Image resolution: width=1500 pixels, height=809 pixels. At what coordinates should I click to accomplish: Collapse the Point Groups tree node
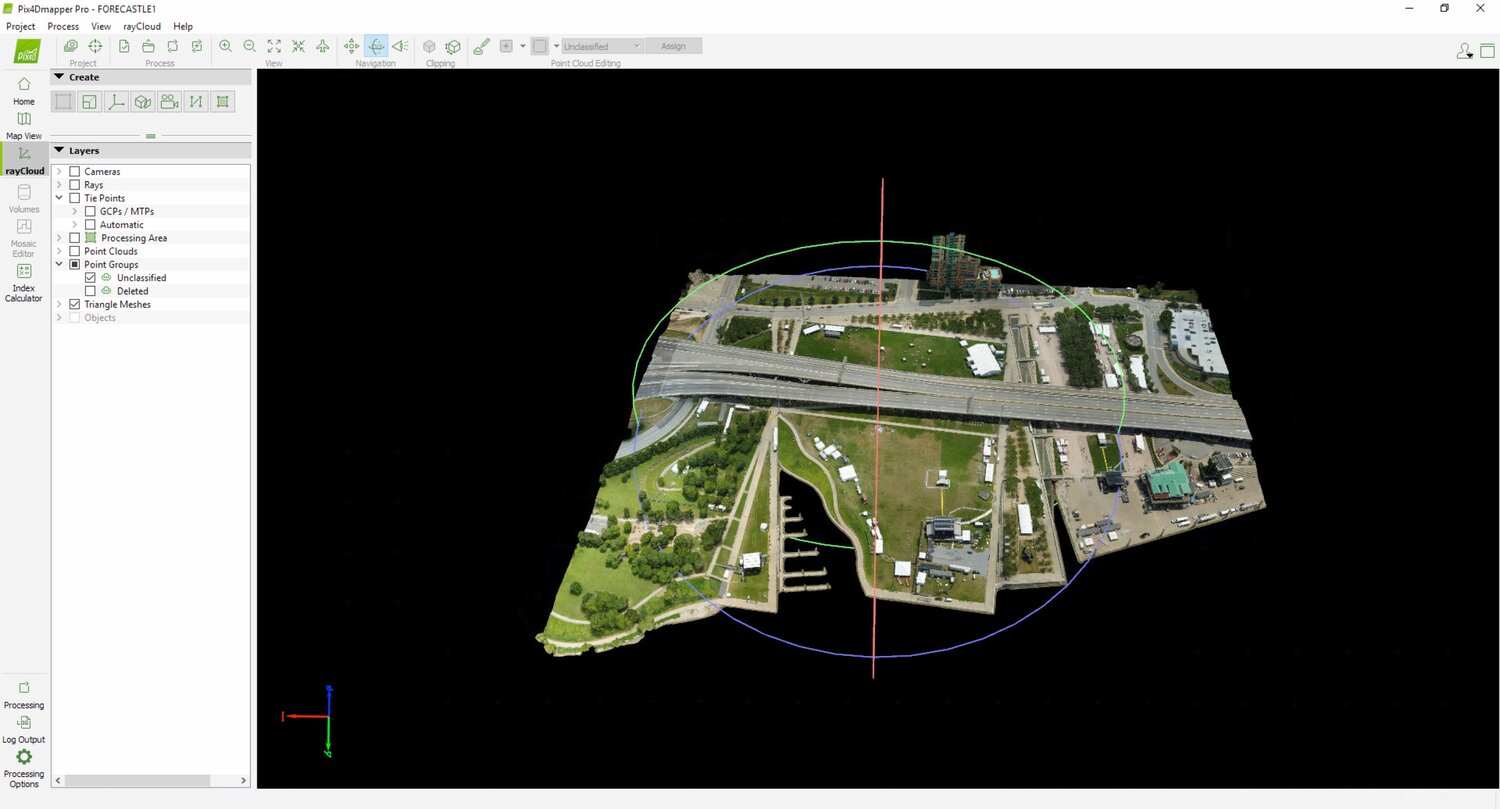tap(59, 265)
